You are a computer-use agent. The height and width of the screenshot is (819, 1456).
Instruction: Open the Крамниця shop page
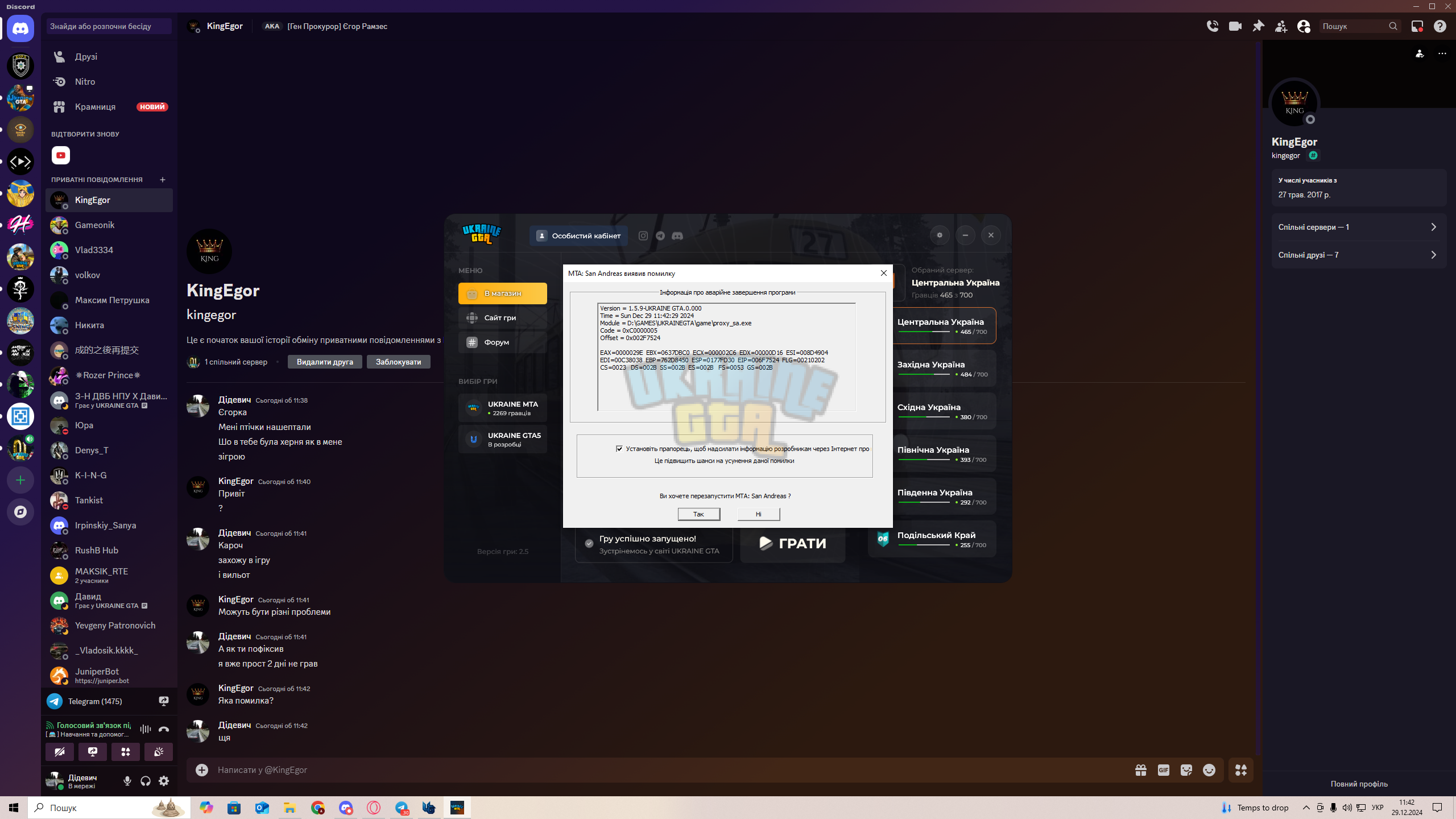click(109, 107)
